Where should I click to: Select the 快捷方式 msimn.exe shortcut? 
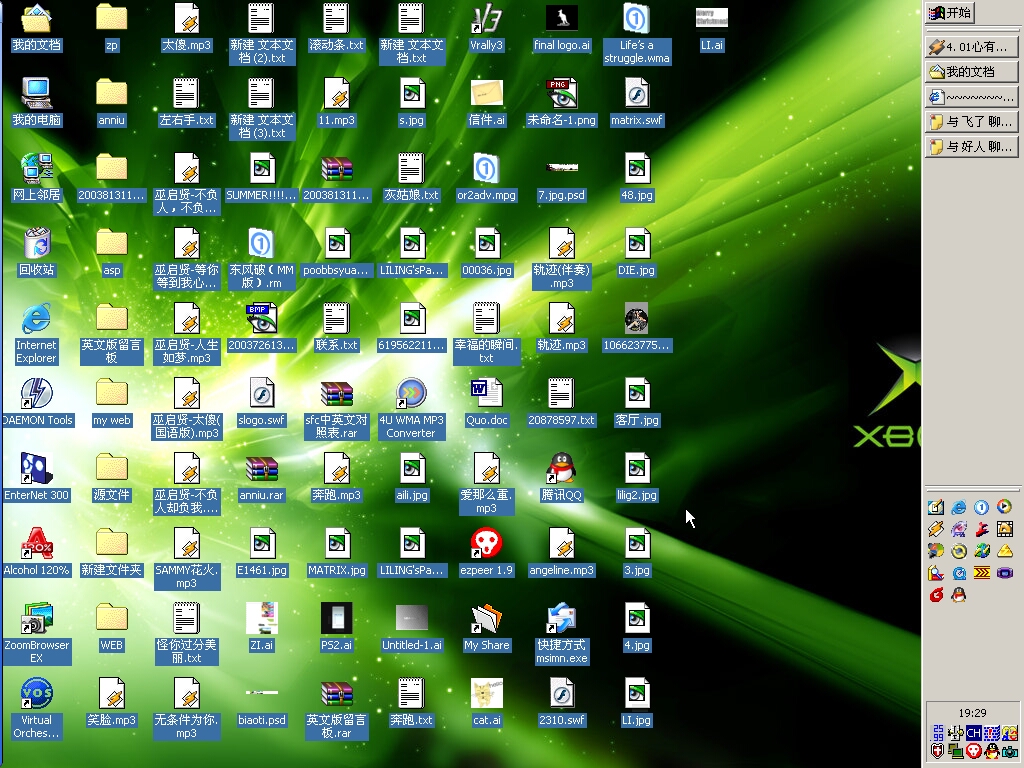coord(562,633)
